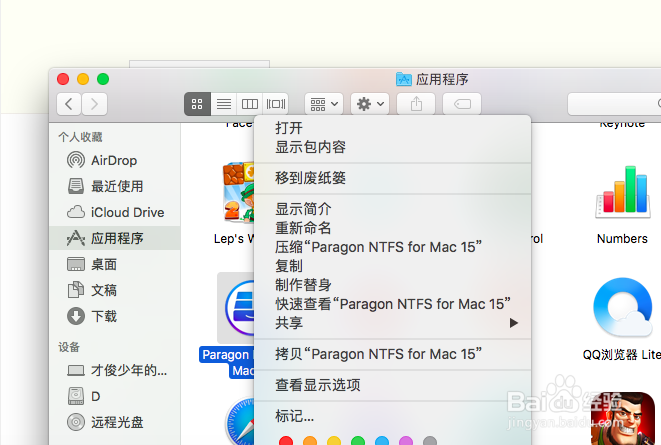
Task: Choose 复制 from the context menu
Action: point(392,266)
